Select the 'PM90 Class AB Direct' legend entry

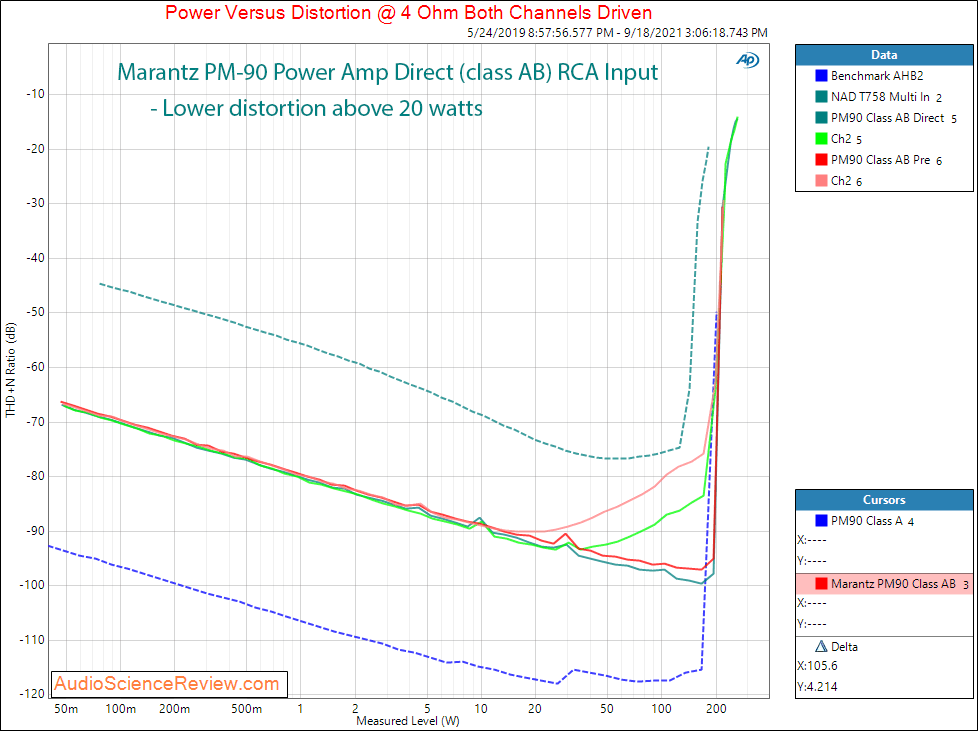pos(888,118)
